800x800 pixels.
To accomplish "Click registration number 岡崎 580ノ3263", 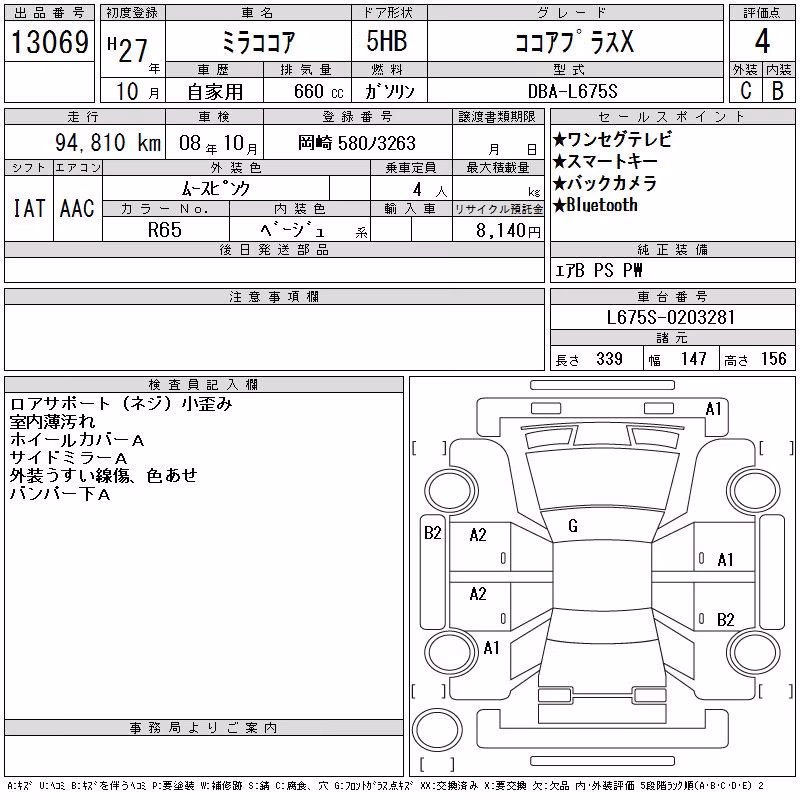I will (357, 143).
